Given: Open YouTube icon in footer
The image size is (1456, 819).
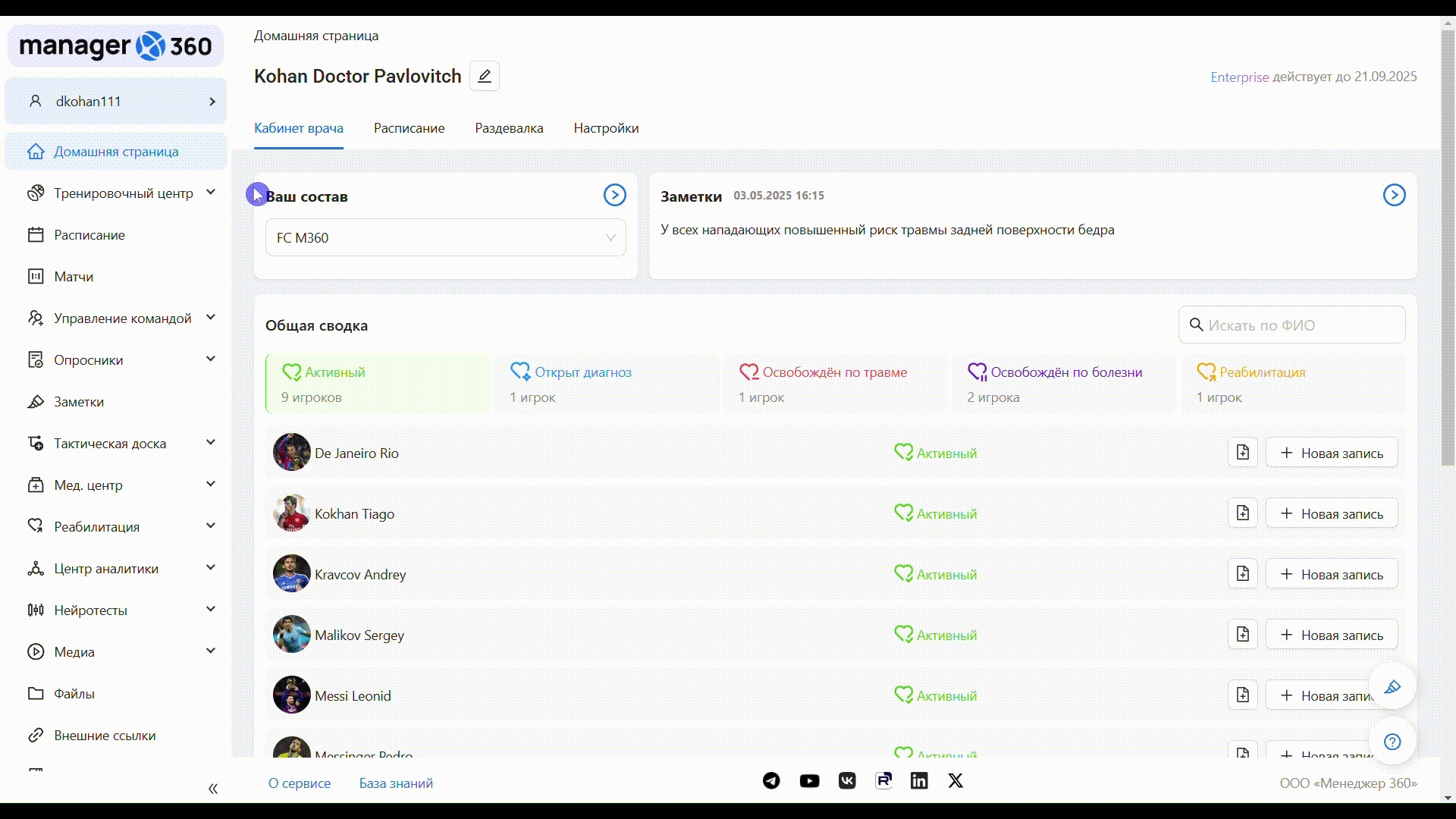Looking at the screenshot, I should click(x=809, y=781).
